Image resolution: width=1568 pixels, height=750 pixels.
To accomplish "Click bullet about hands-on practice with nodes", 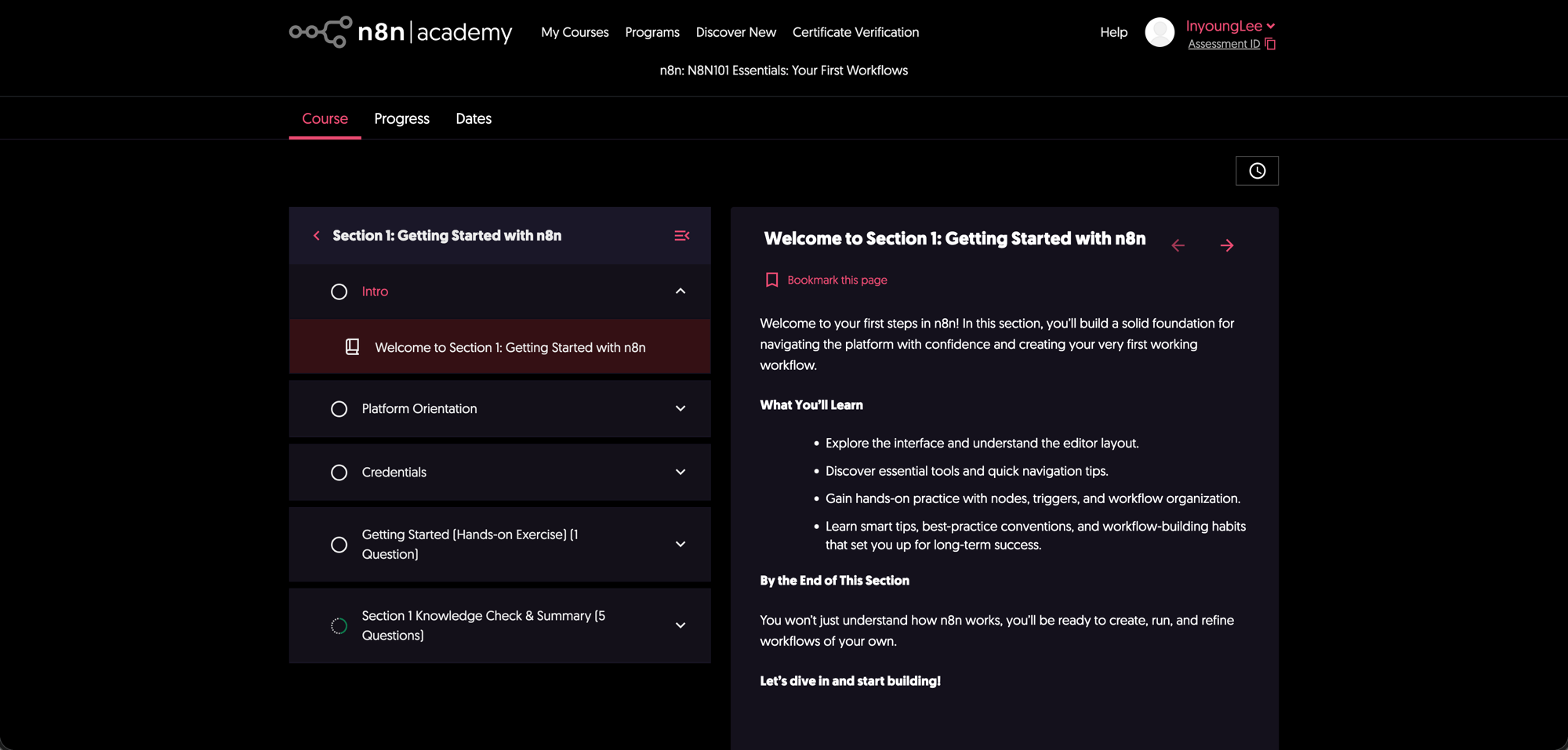I will [1033, 498].
